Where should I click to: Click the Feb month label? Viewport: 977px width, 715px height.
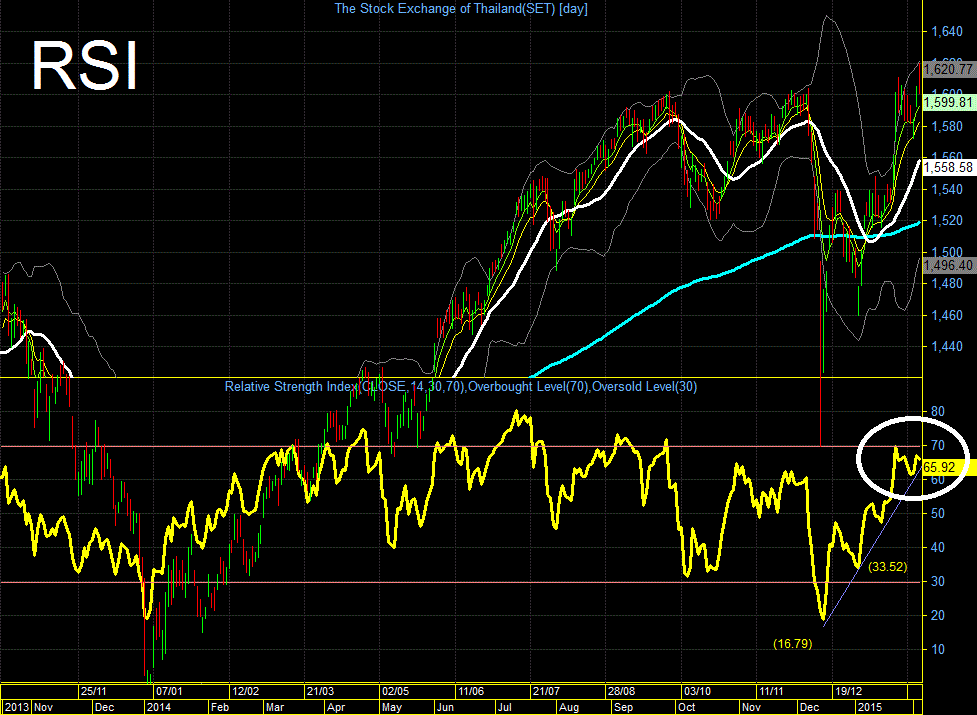[x=220, y=708]
